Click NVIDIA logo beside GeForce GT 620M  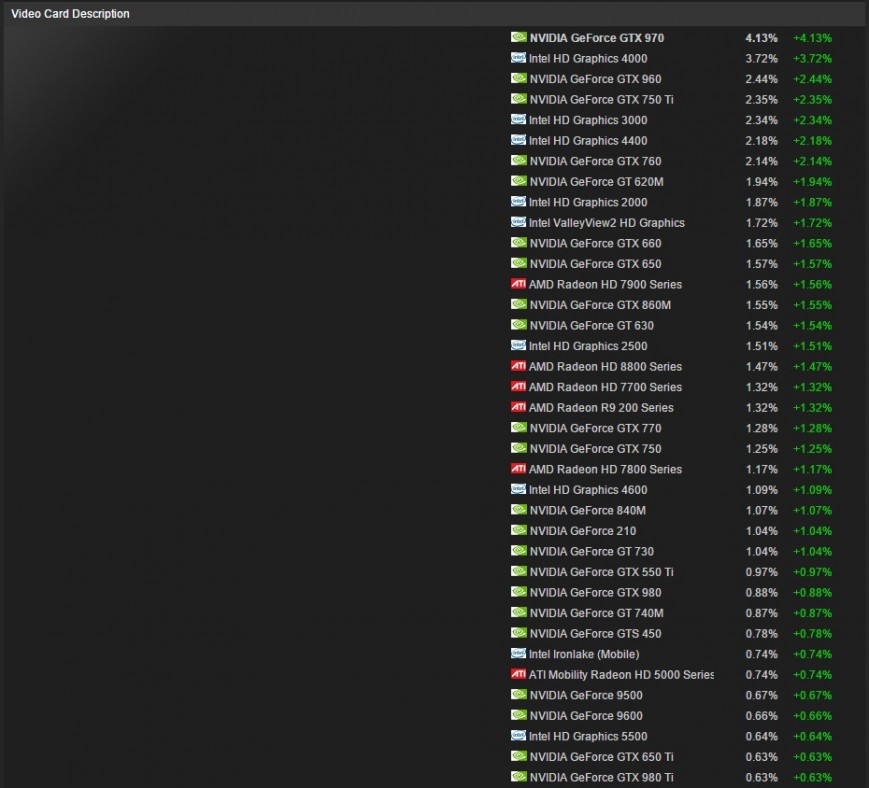(518, 181)
